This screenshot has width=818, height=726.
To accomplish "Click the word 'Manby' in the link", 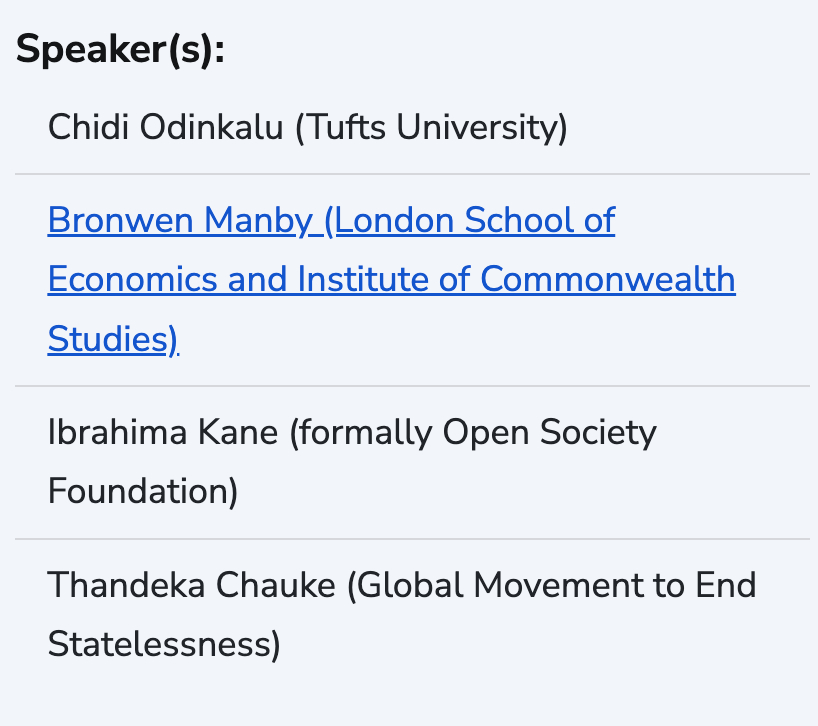I will (258, 220).
